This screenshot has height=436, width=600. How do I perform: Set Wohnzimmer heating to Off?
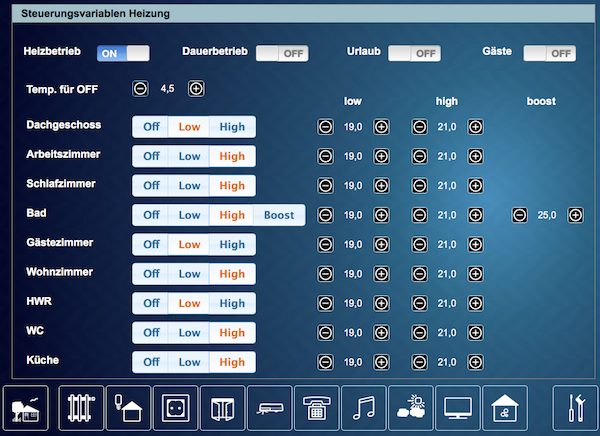tap(150, 274)
